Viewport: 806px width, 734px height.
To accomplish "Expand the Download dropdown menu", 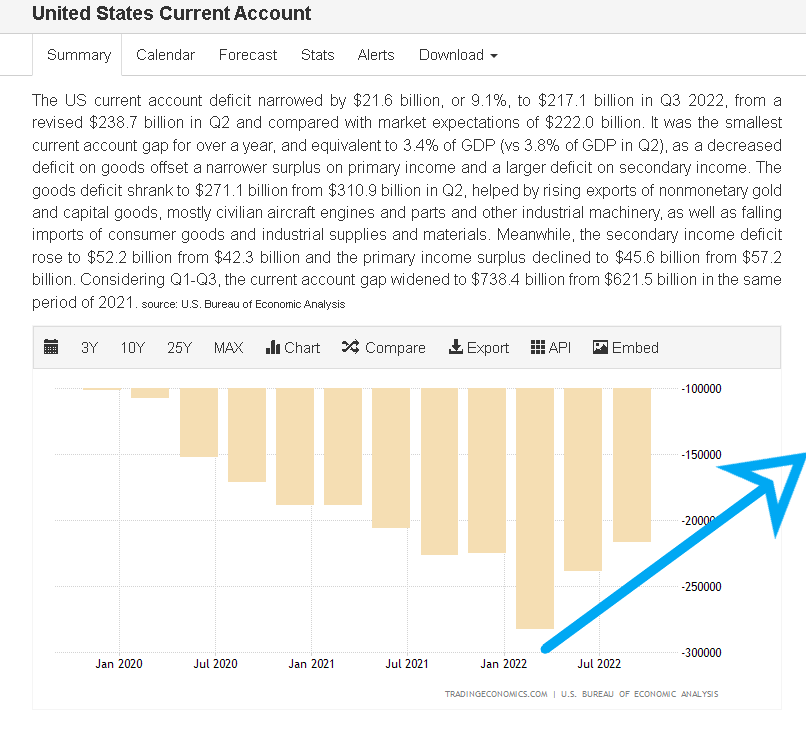I will tap(458, 55).
